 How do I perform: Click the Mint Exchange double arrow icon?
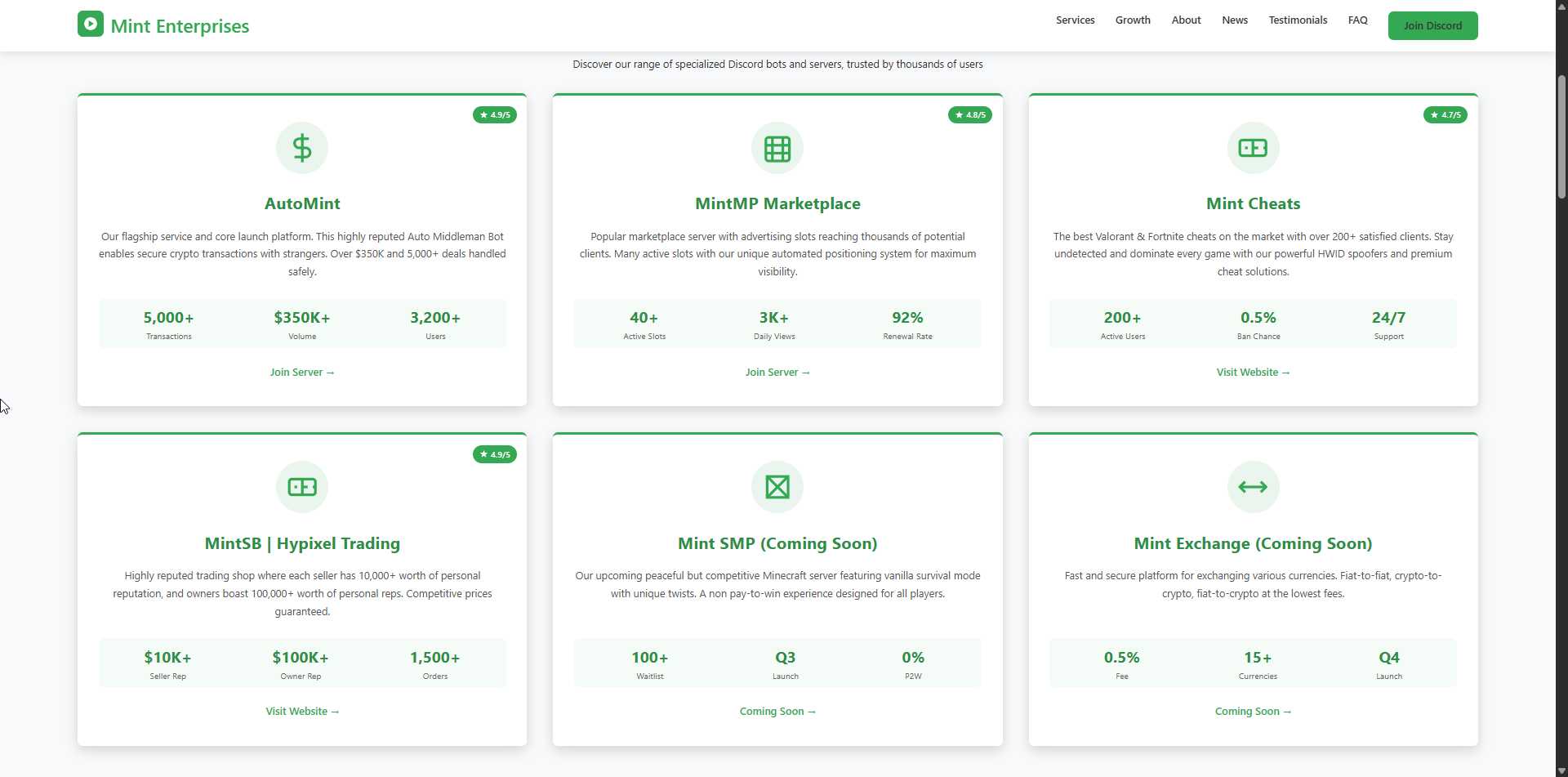pyautogui.click(x=1253, y=487)
